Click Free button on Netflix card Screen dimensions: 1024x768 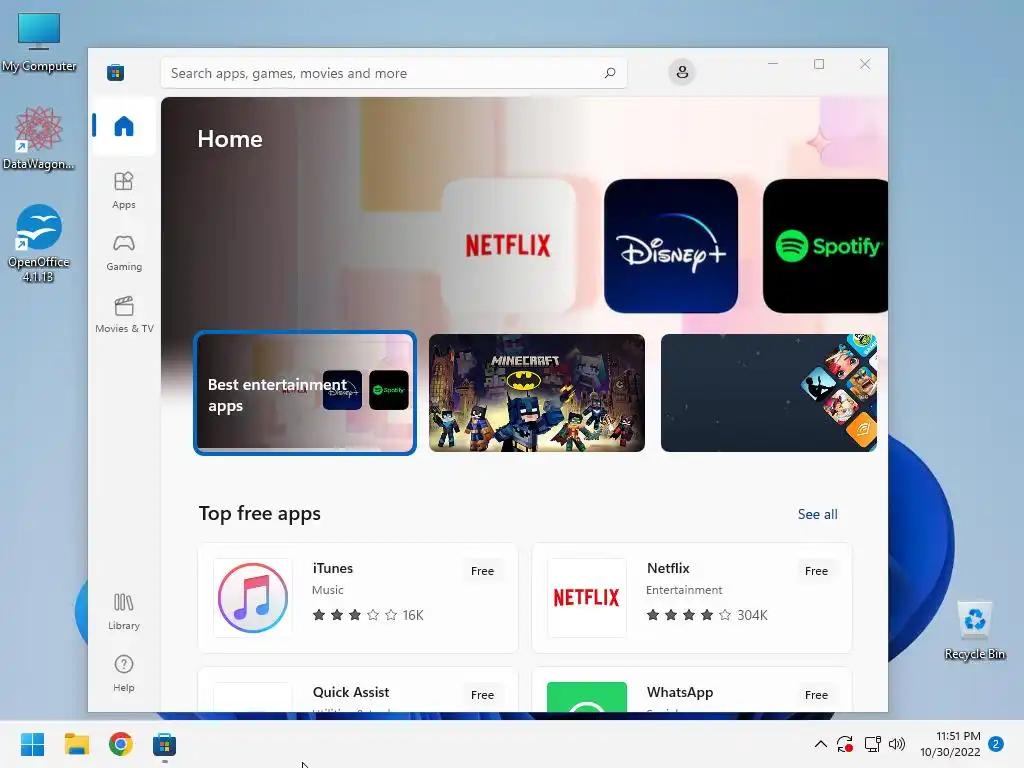point(816,571)
